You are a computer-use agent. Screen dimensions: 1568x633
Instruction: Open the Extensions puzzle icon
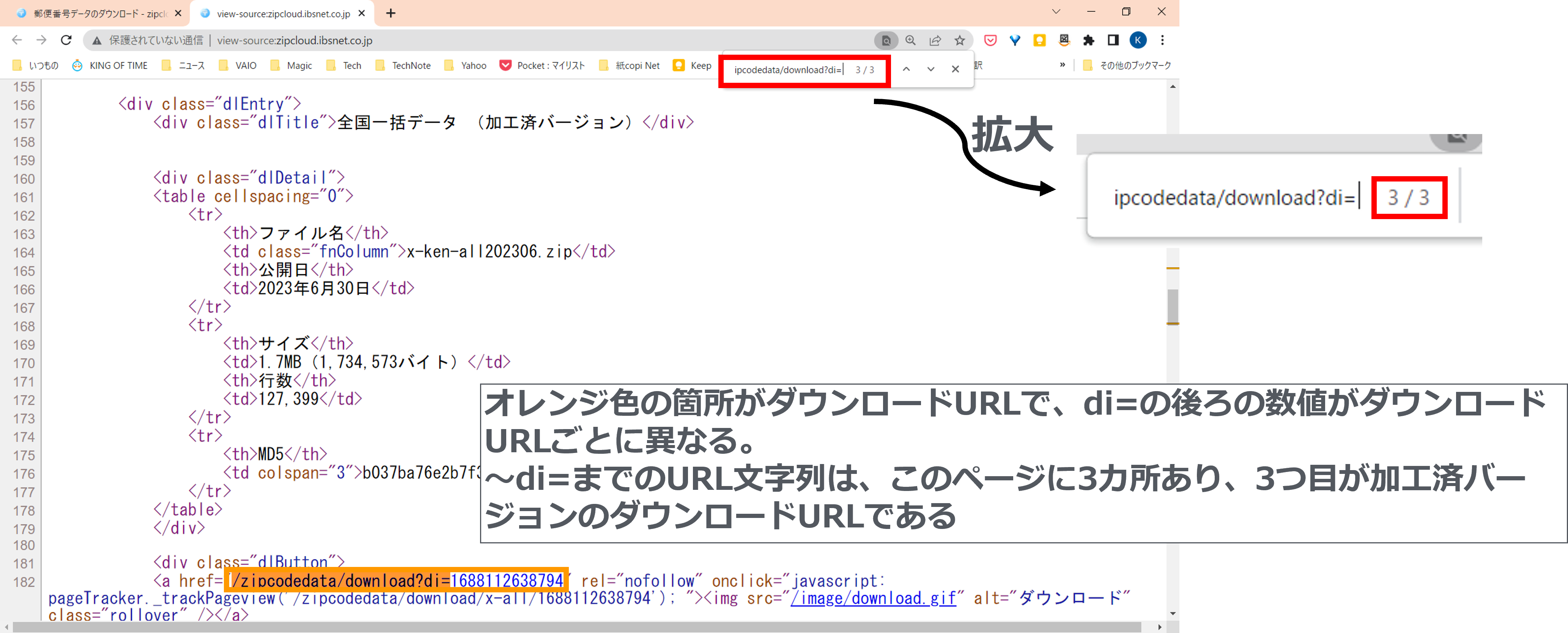(1088, 40)
